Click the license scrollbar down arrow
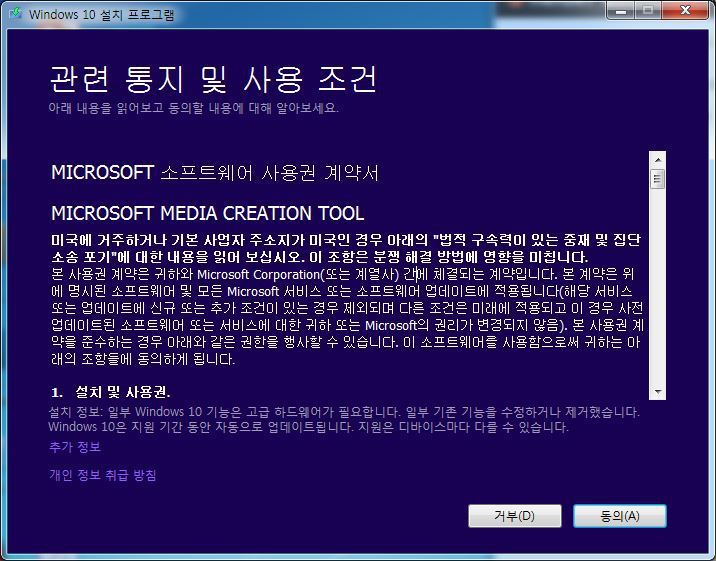716x561 pixels. point(658,392)
